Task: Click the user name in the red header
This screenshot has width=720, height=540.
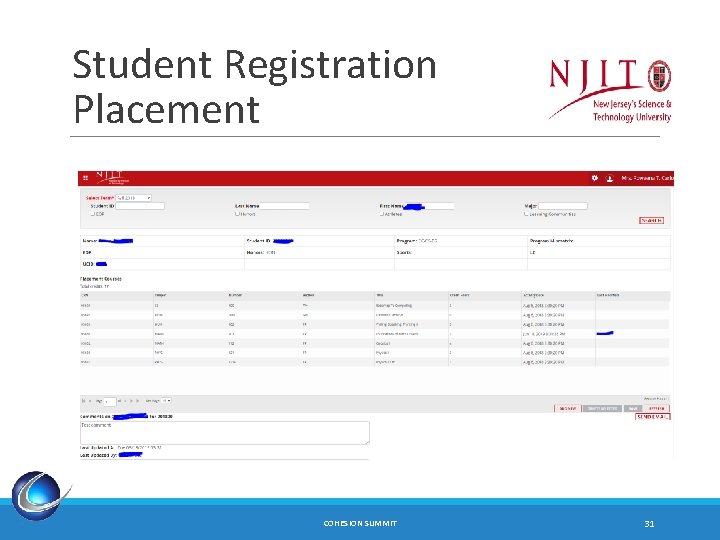Action: [647, 178]
